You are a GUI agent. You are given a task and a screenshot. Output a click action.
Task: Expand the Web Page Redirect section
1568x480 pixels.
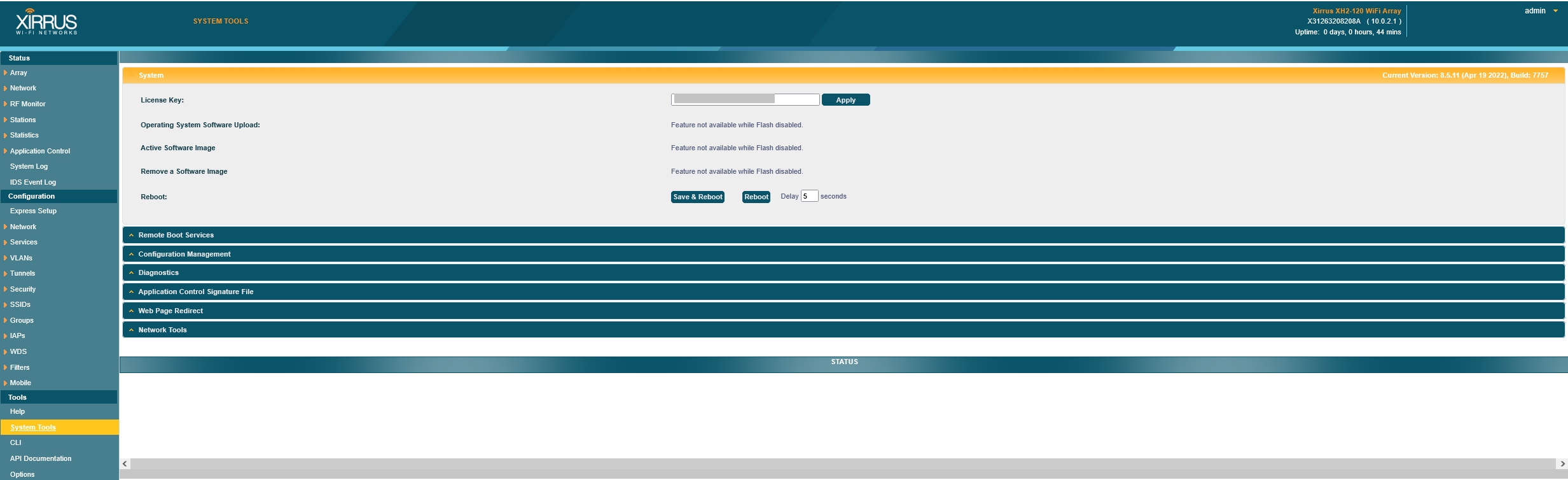(x=170, y=311)
